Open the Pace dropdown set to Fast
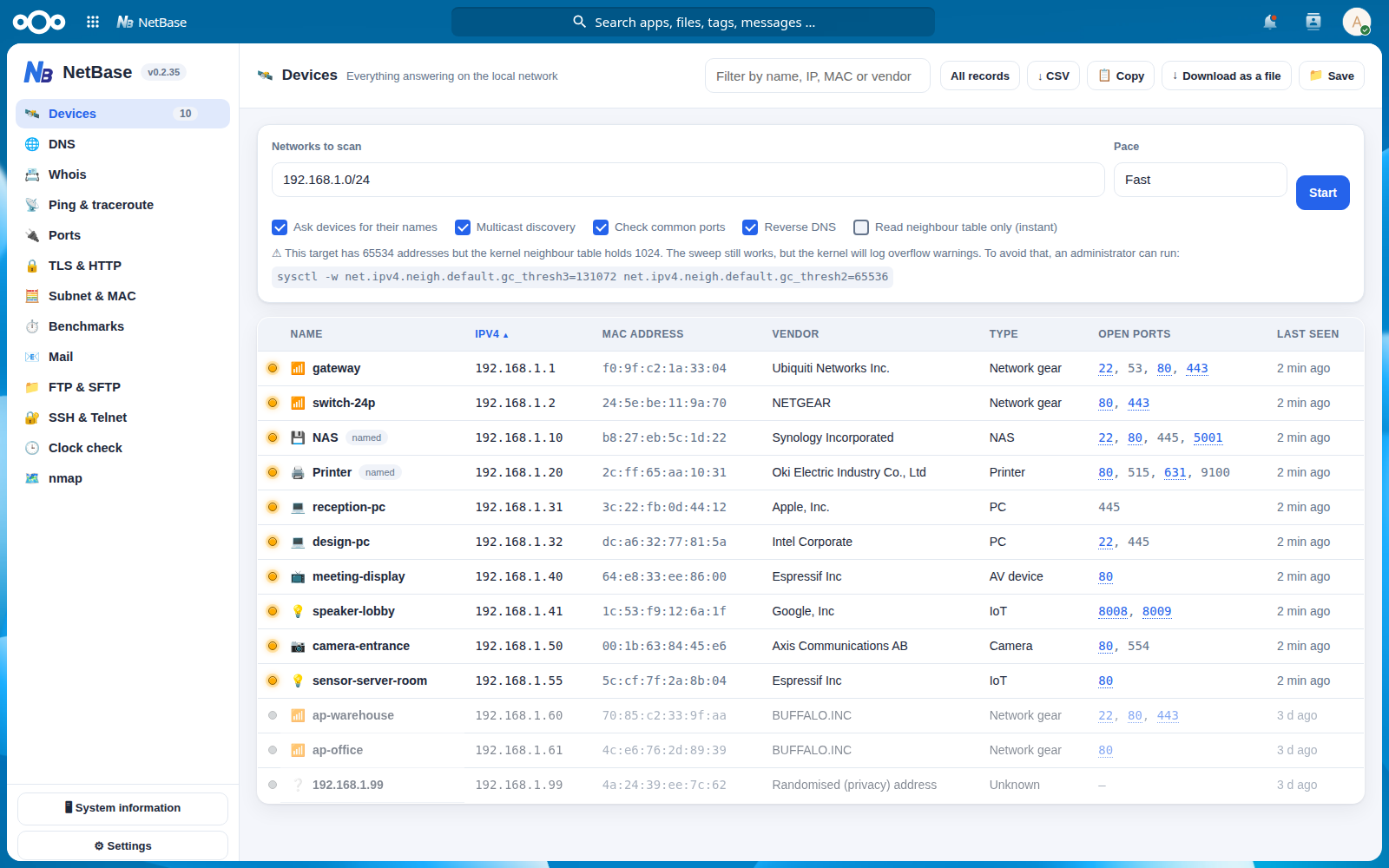The height and width of the screenshot is (868, 1389). click(x=1200, y=180)
